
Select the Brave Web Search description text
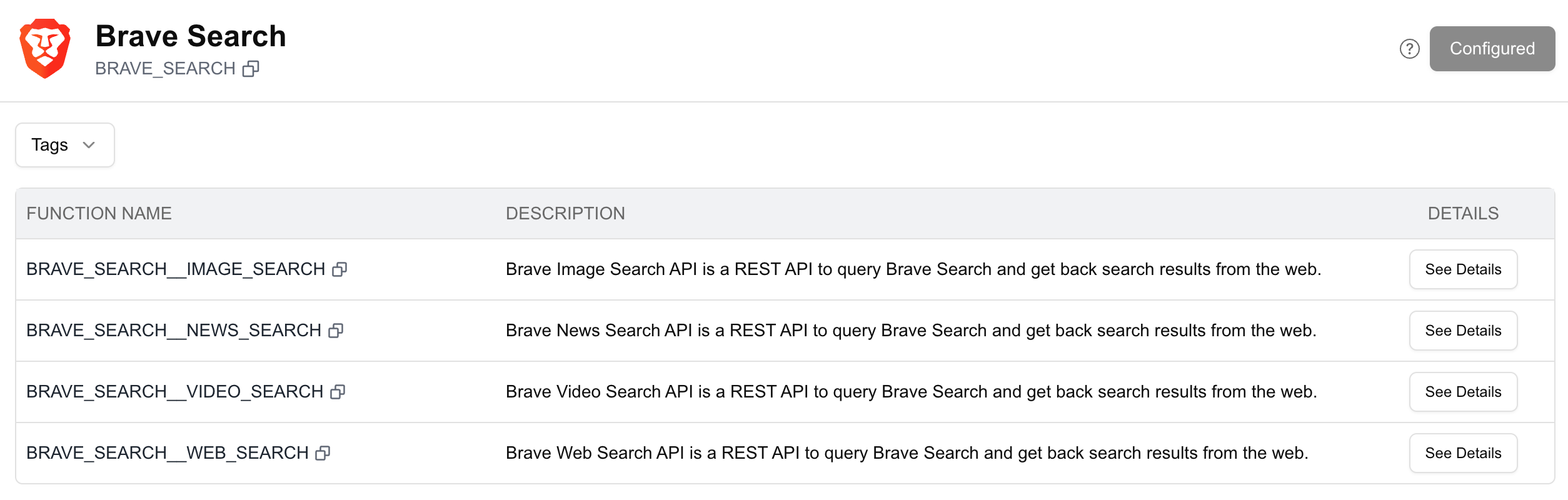[x=907, y=453]
